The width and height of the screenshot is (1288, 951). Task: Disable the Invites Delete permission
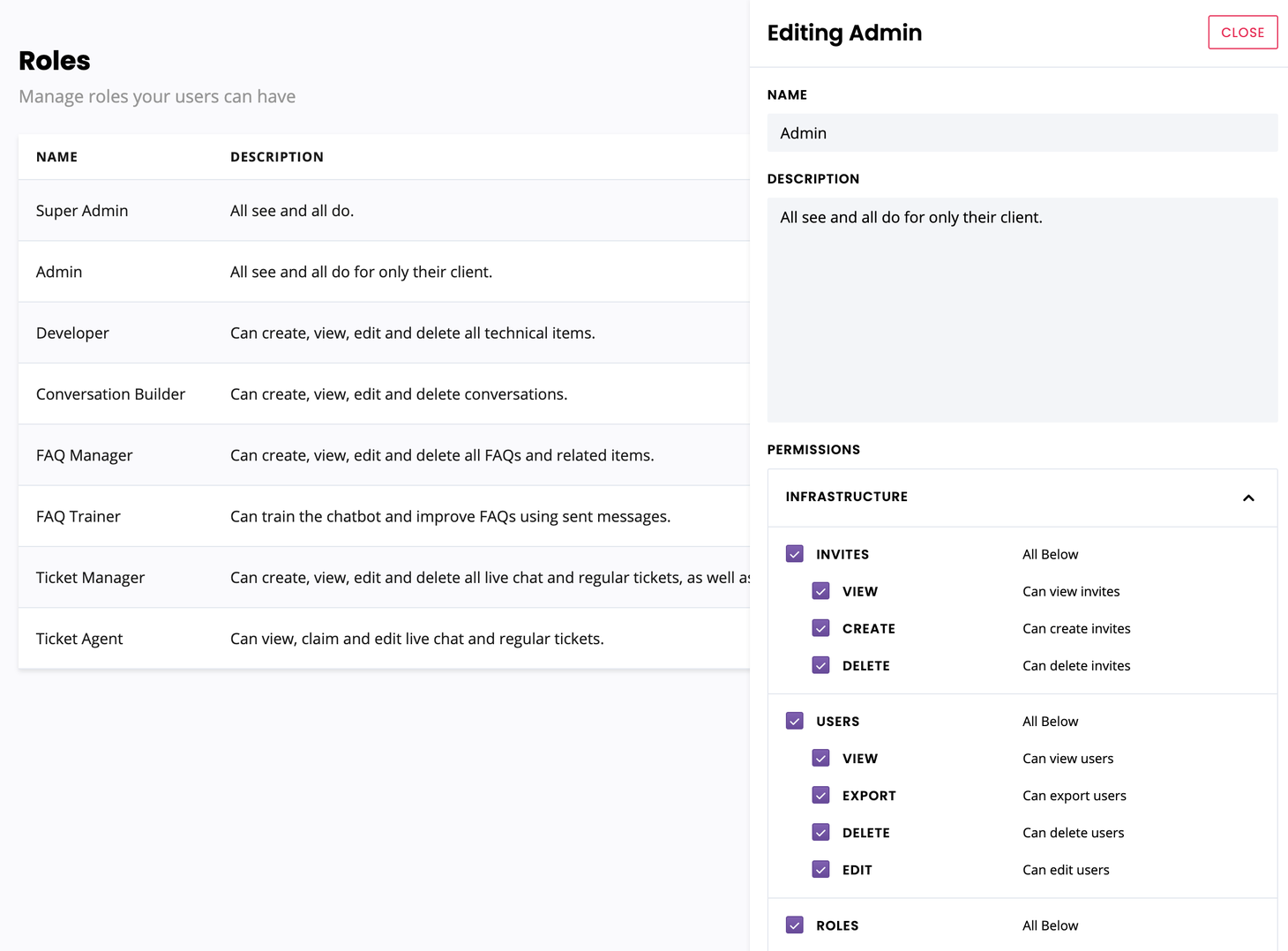pos(821,665)
